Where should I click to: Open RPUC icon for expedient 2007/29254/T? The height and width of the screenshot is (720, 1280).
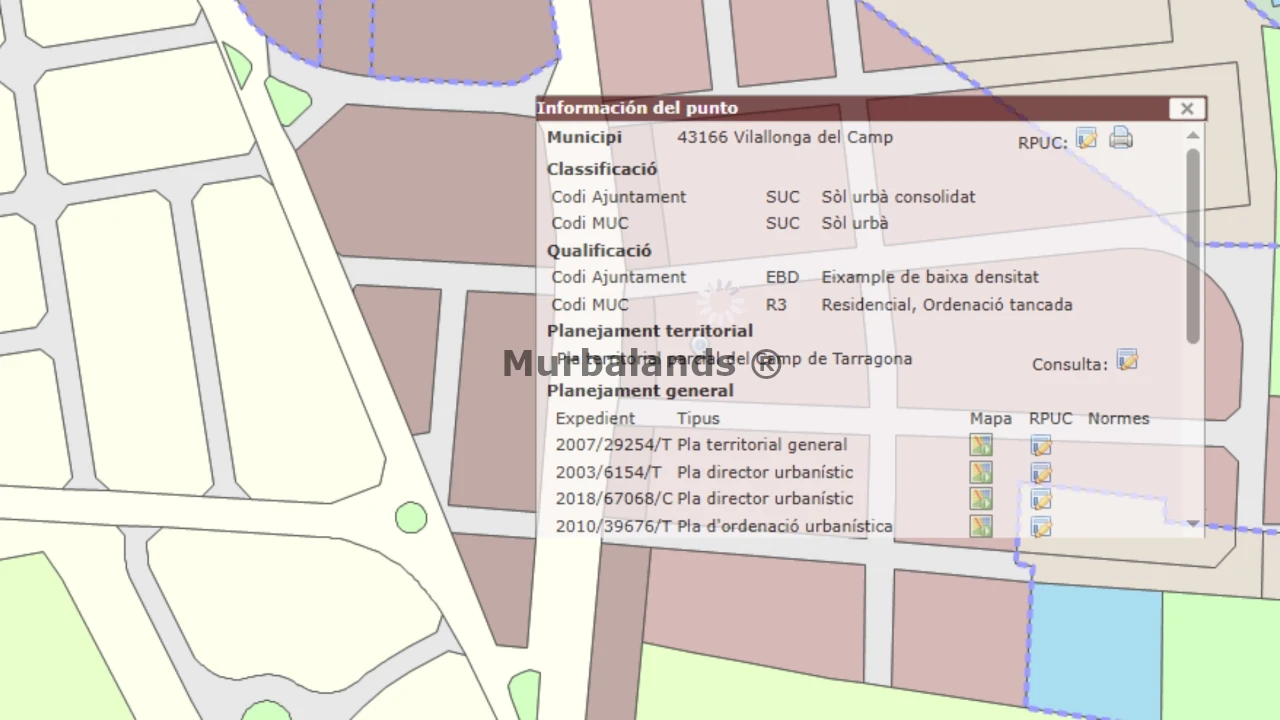coord(1041,446)
